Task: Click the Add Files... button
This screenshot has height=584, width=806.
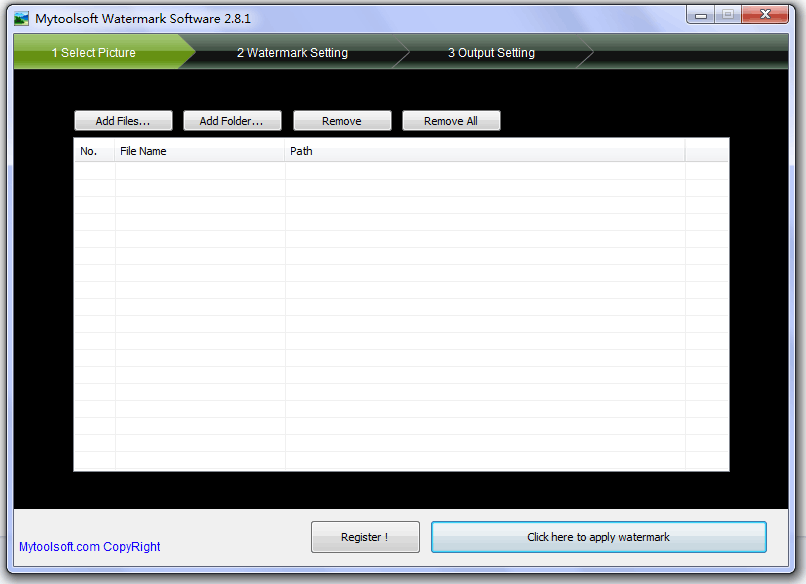Action: [x=123, y=121]
